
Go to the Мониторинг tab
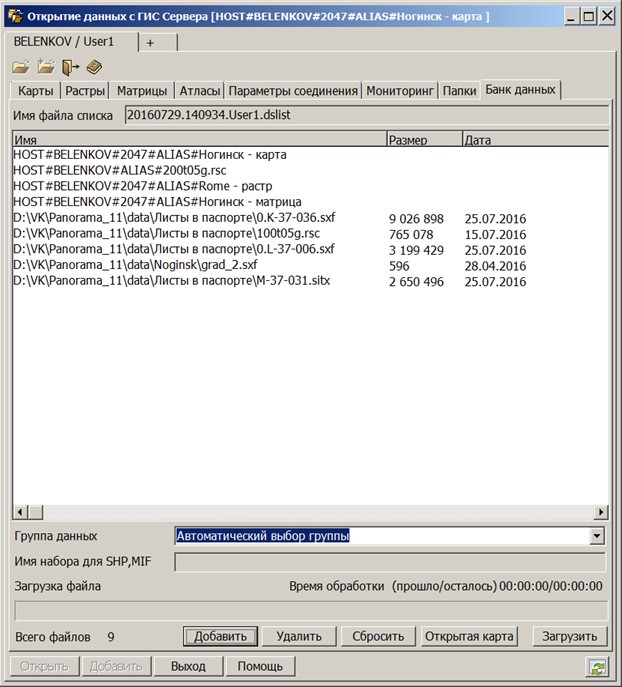(401, 91)
